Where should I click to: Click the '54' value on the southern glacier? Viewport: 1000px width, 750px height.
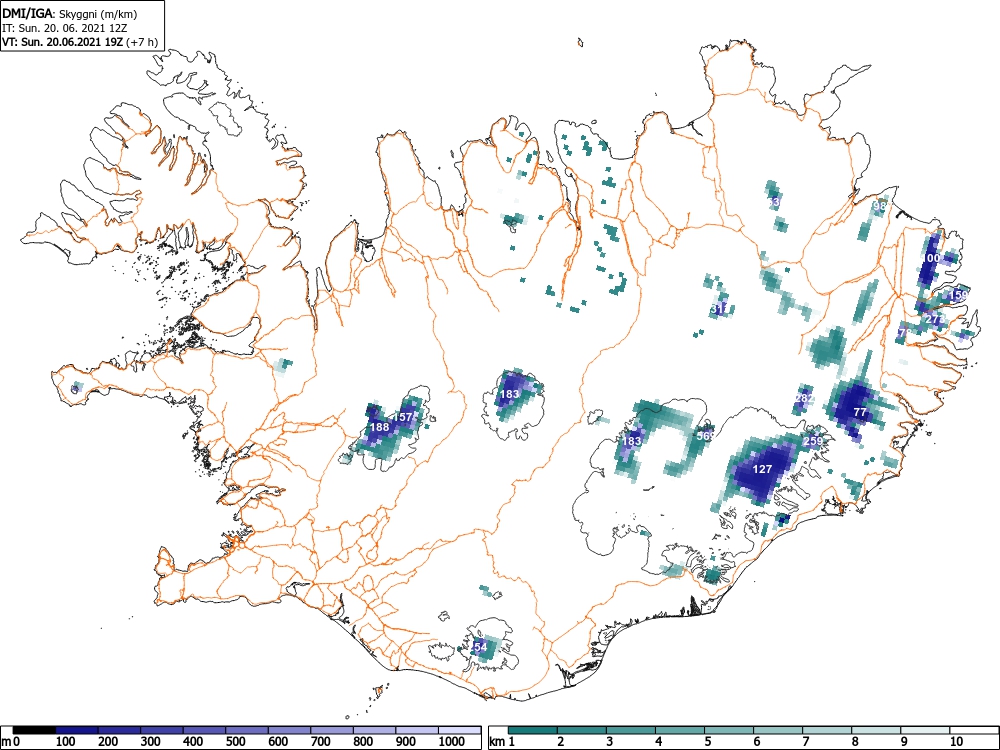coord(480,647)
